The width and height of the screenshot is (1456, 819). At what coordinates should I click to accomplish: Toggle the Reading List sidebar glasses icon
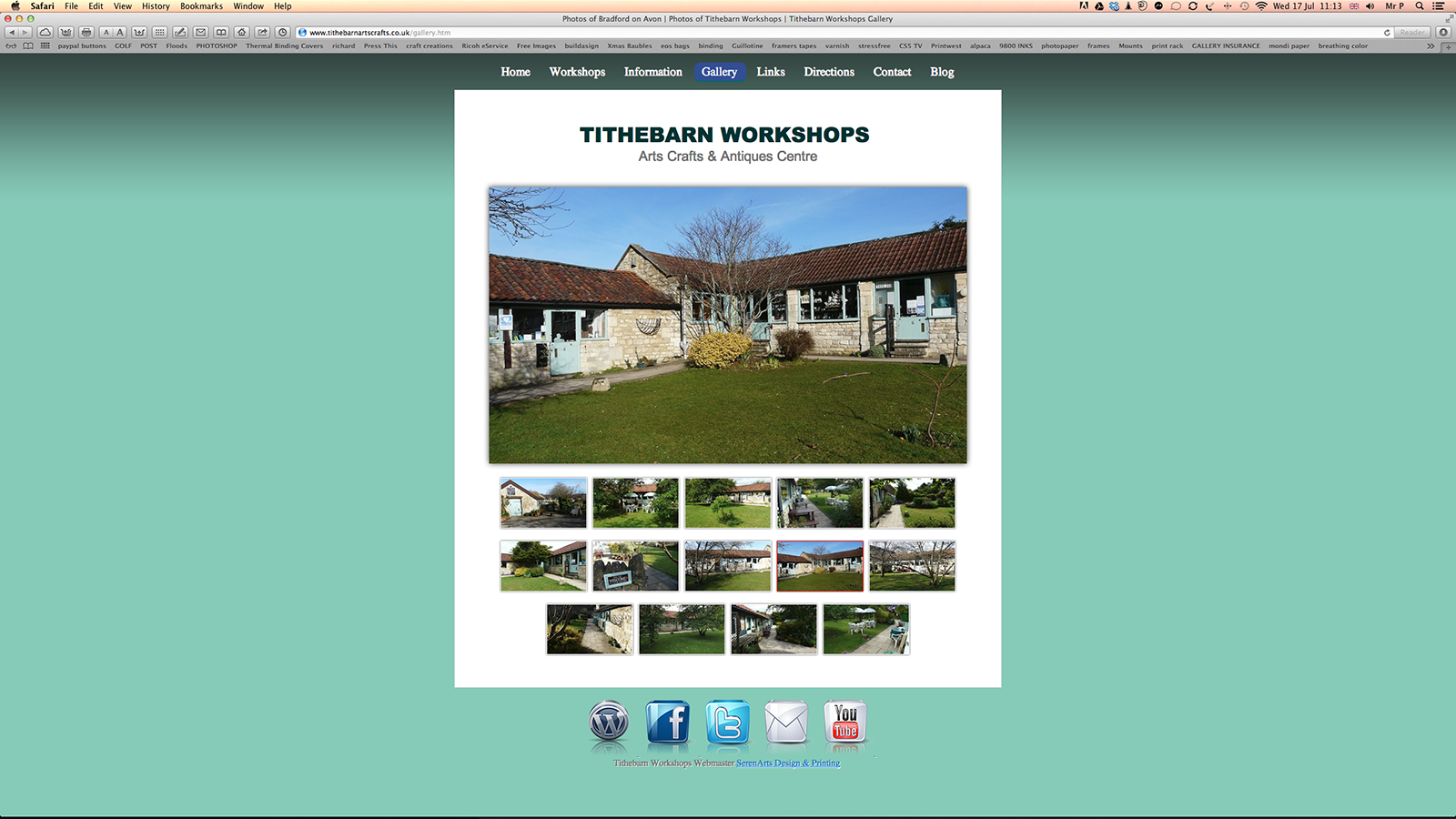[x=10, y=46]
